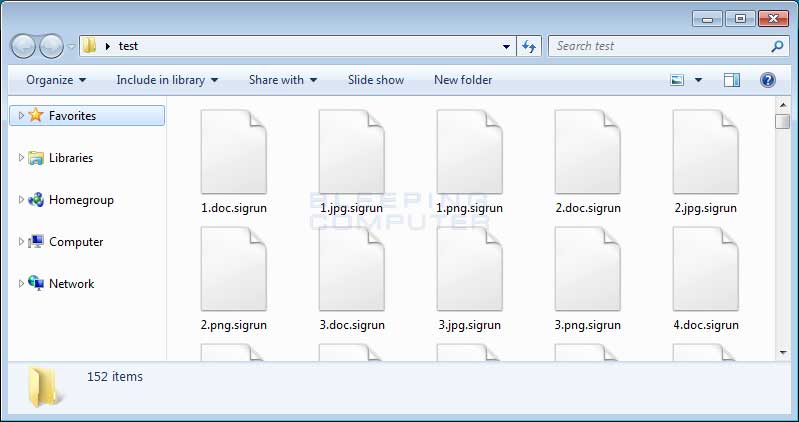Select Homegroup in the navigation pane
Image resolution: width=799 pixels, height=422 pixels.
tap(81, 200)
